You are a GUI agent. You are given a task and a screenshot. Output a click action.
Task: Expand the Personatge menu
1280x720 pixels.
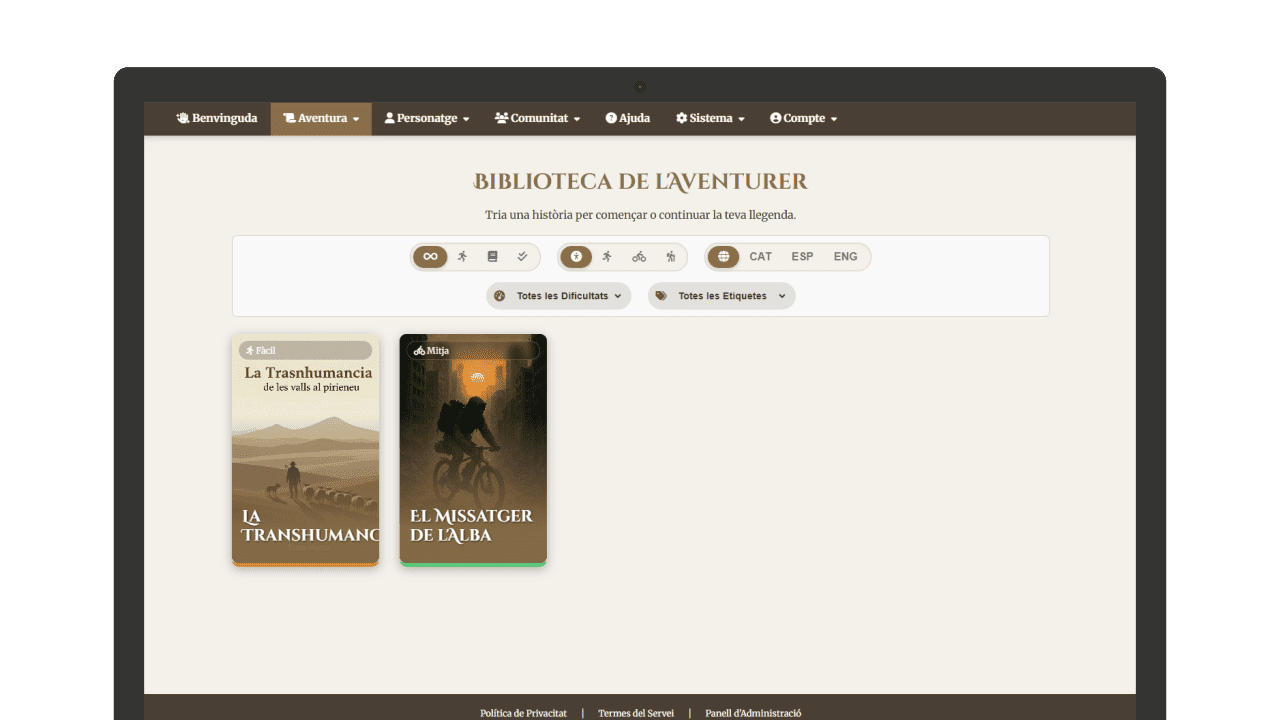[x=427, y=118]
